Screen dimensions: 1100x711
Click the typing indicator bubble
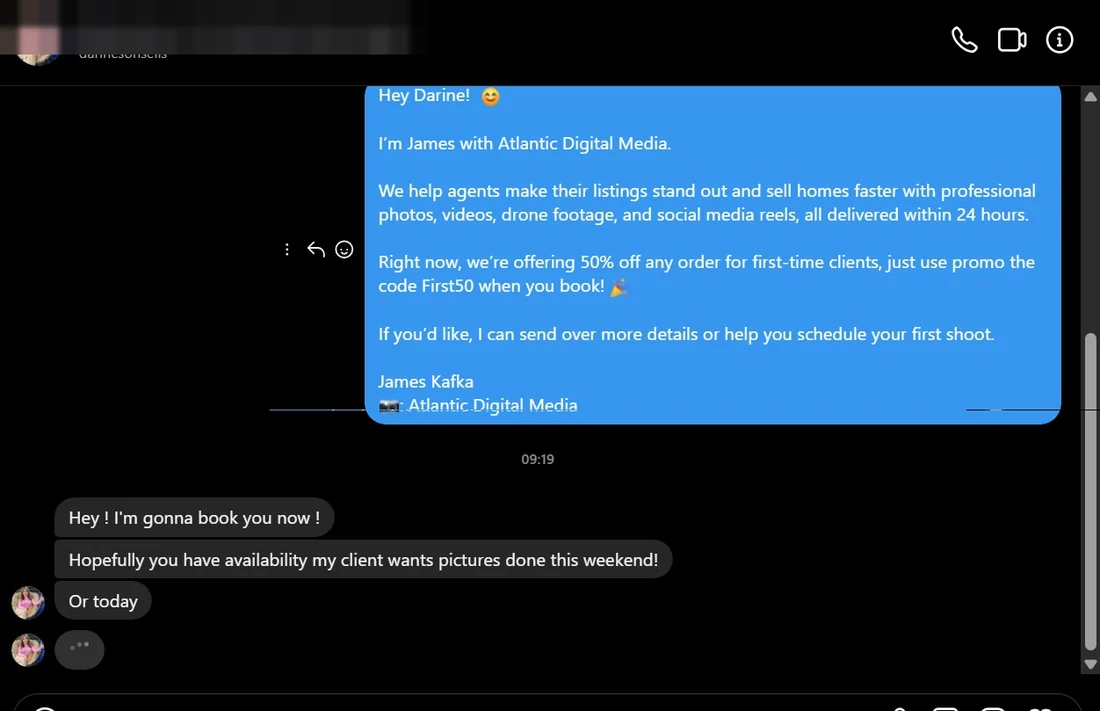pyautogui.click(x=79, y=649)
